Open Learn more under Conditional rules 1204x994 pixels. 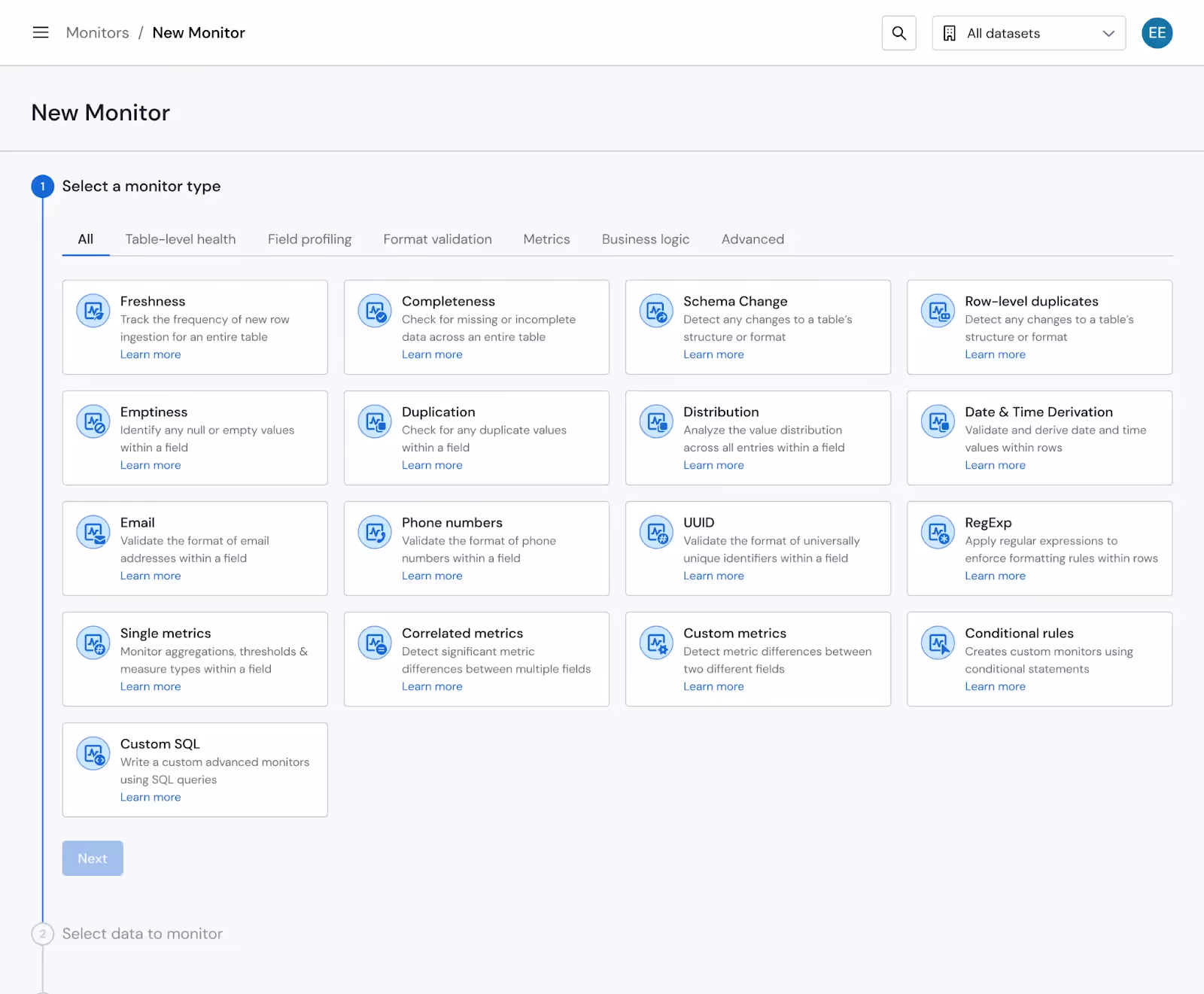[995, 686]
